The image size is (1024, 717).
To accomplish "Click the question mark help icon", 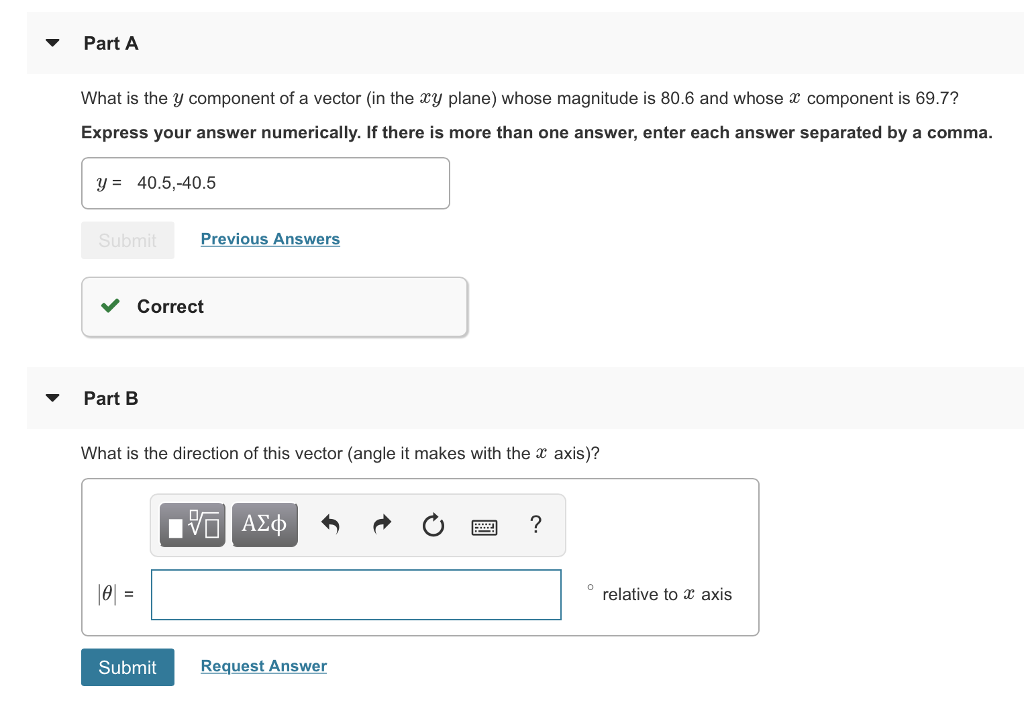I will tap(535, 524).
